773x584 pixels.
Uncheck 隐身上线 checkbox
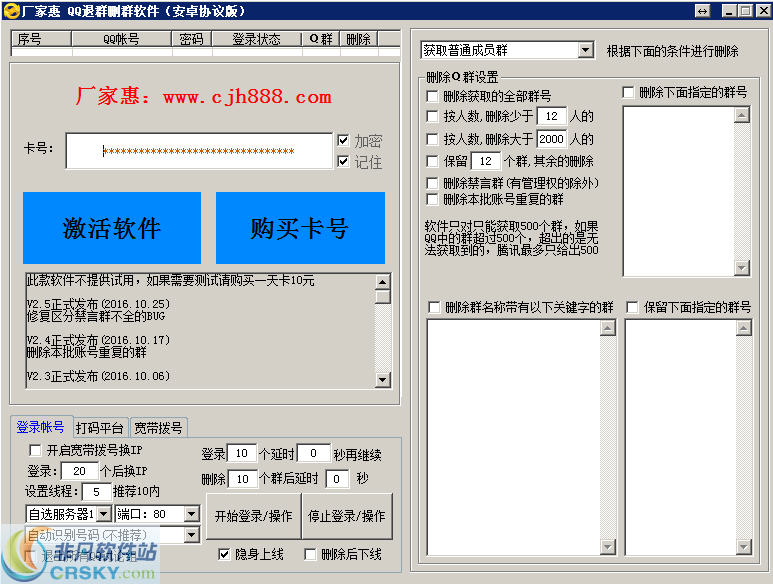click(224, 554)
